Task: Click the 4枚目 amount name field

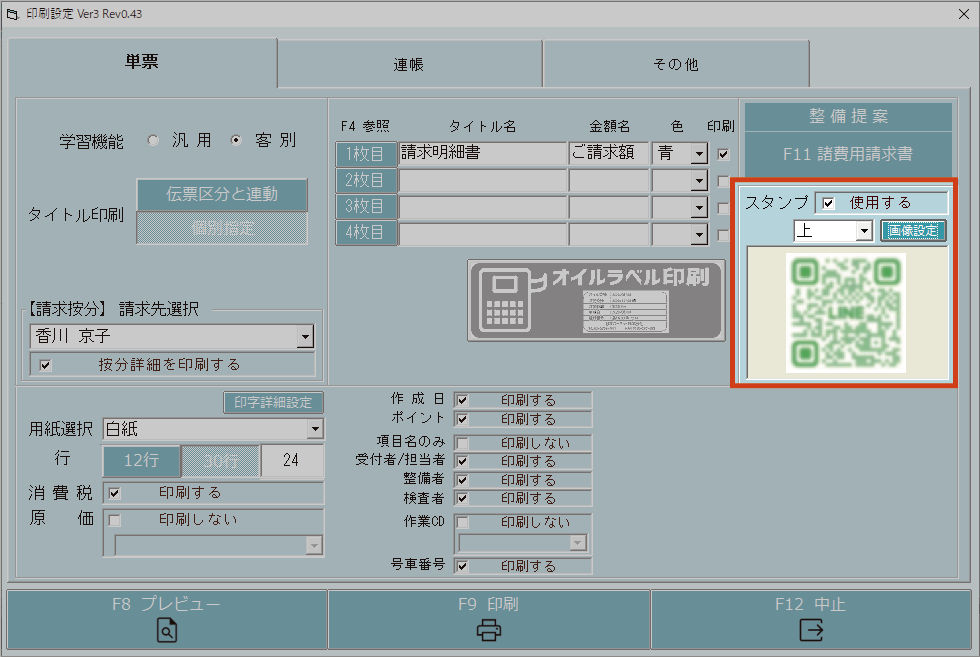Action: coord(609,234)
